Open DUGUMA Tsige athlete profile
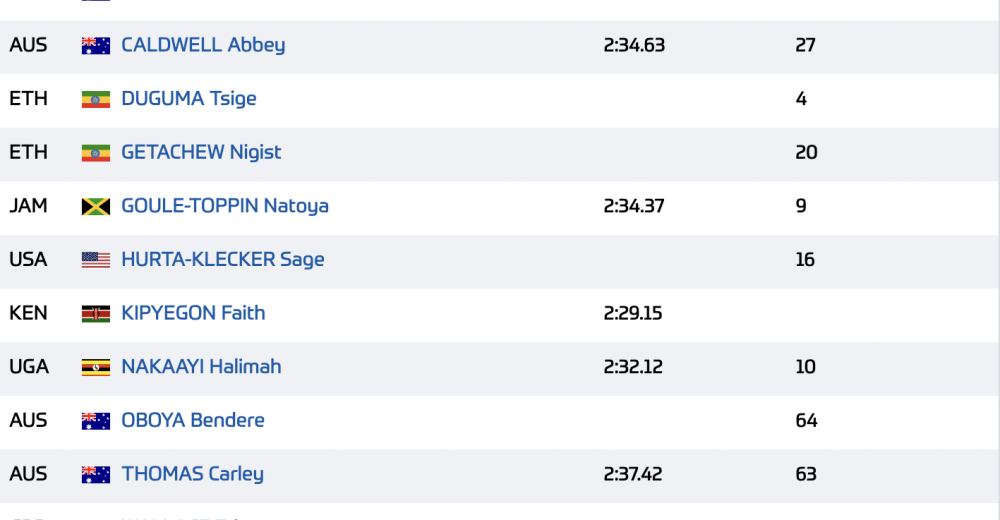This screenshot has width=1000, height=520. [x=189, y=99]
